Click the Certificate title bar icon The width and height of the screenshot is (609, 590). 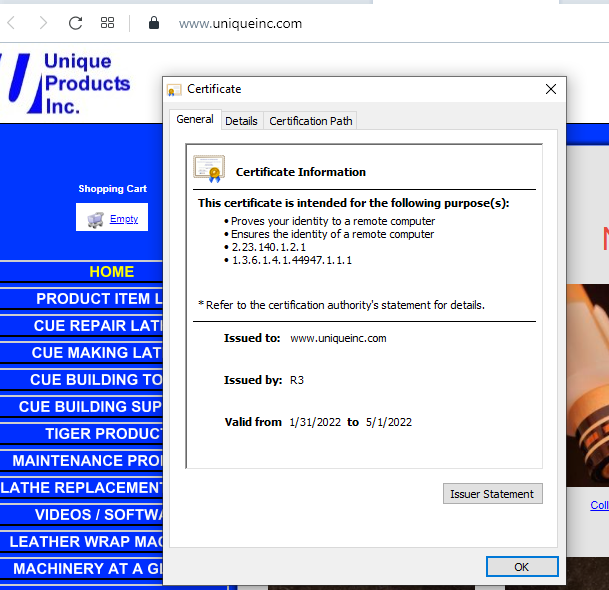click(174, 90)
